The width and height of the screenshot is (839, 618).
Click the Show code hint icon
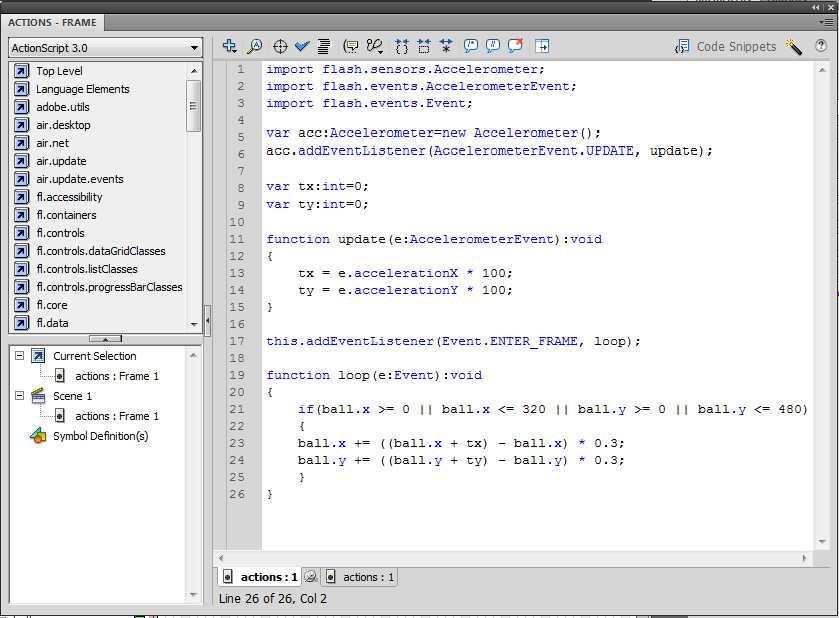tap(350, 47)
